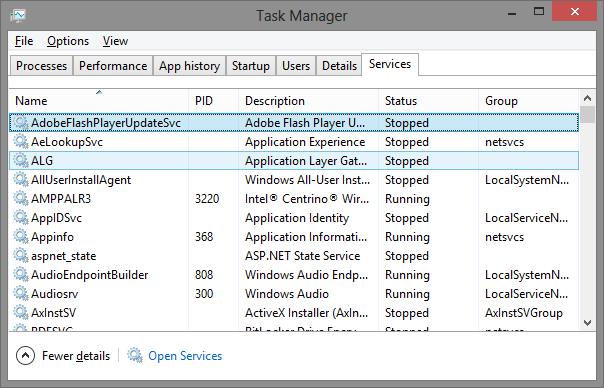This screenshot has height=388, width=604.
Task: Click the gear icon beside aspnet_state
Action: 21,256
